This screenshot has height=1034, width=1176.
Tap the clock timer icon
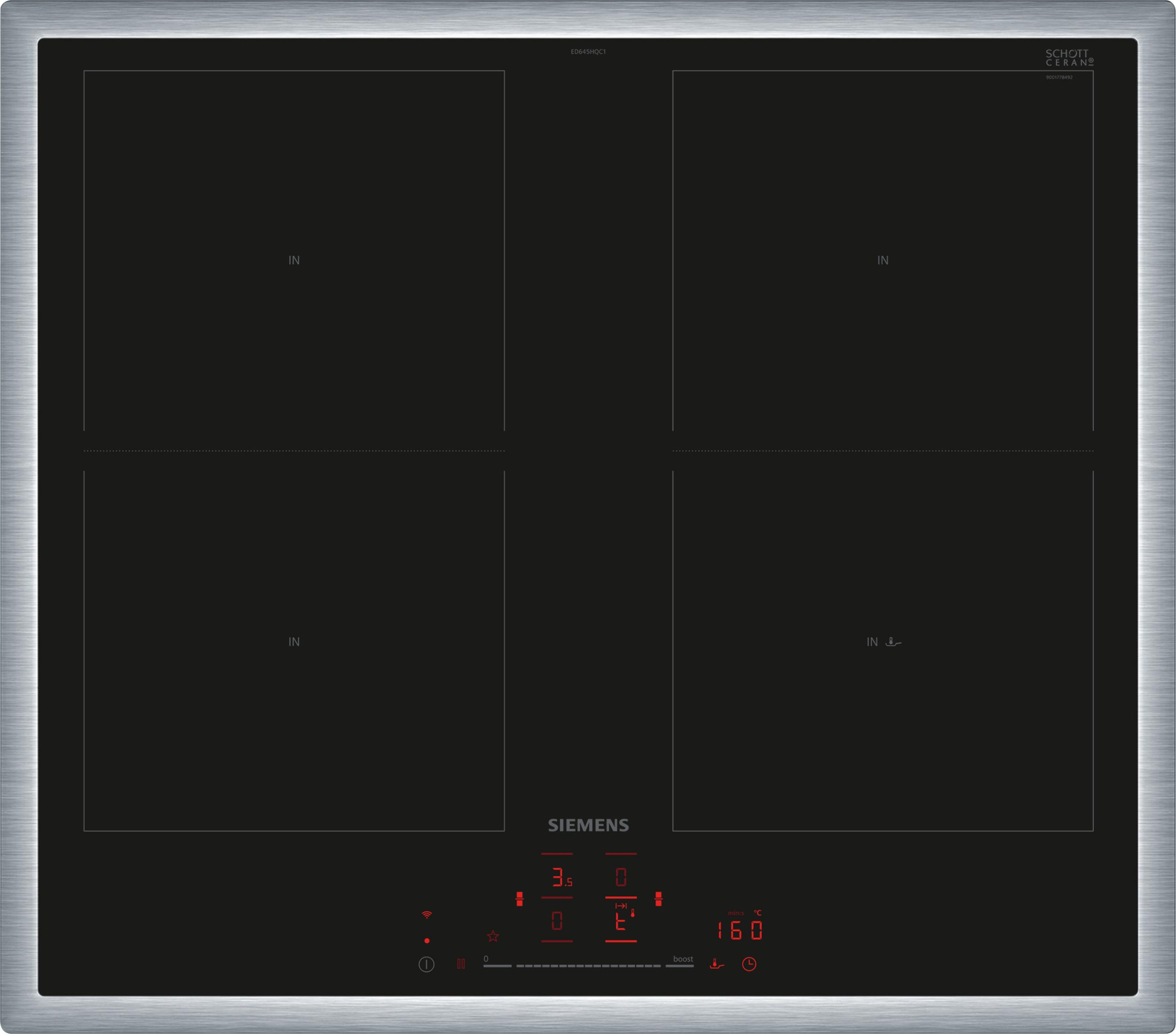coord(749,964)
